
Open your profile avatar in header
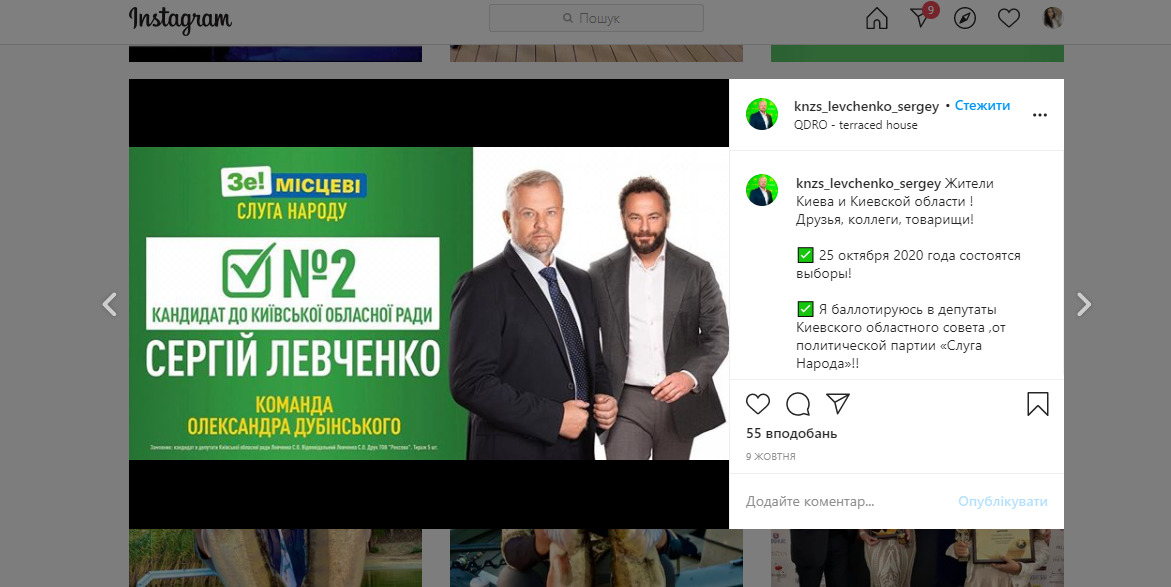1053,18
